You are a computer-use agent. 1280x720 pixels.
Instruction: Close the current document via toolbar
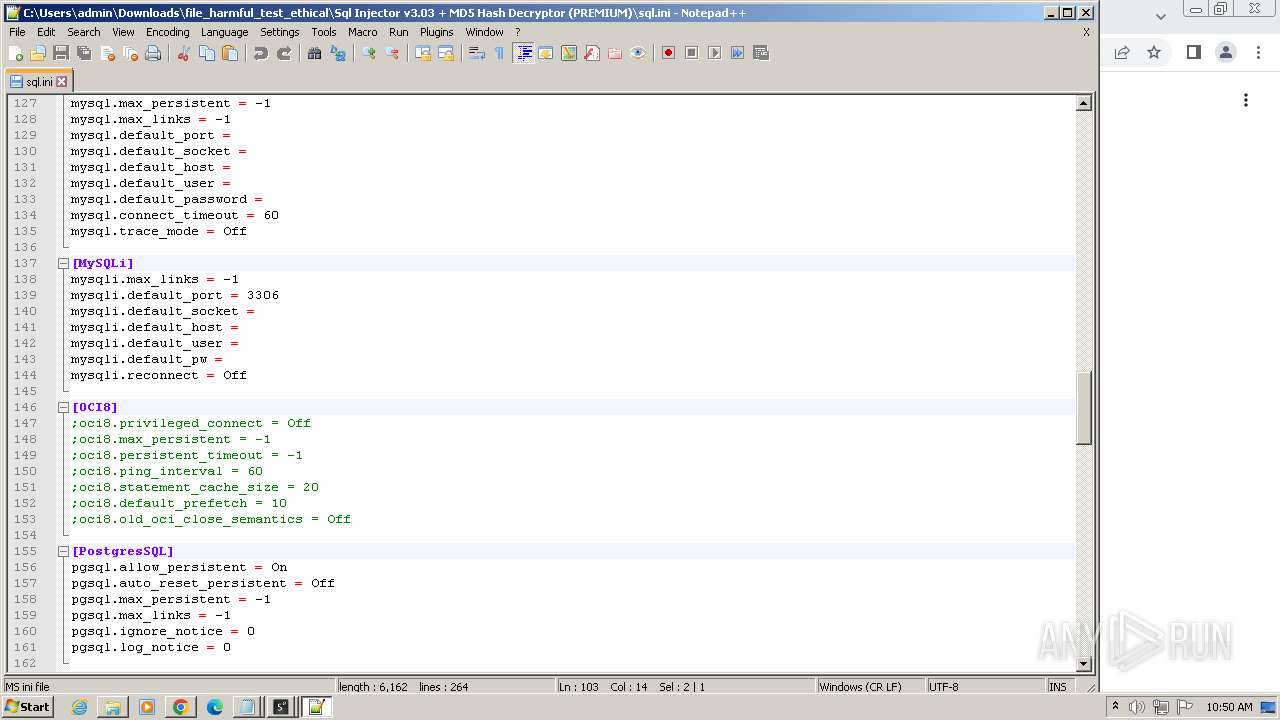107,53
